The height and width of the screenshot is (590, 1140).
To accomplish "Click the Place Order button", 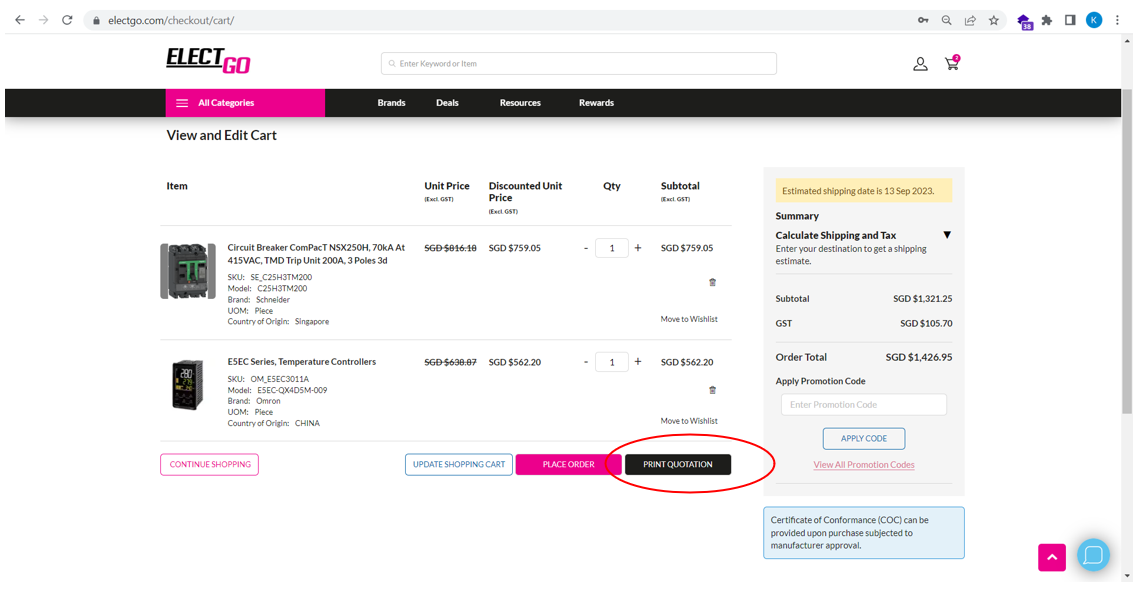I will point(568,464).
